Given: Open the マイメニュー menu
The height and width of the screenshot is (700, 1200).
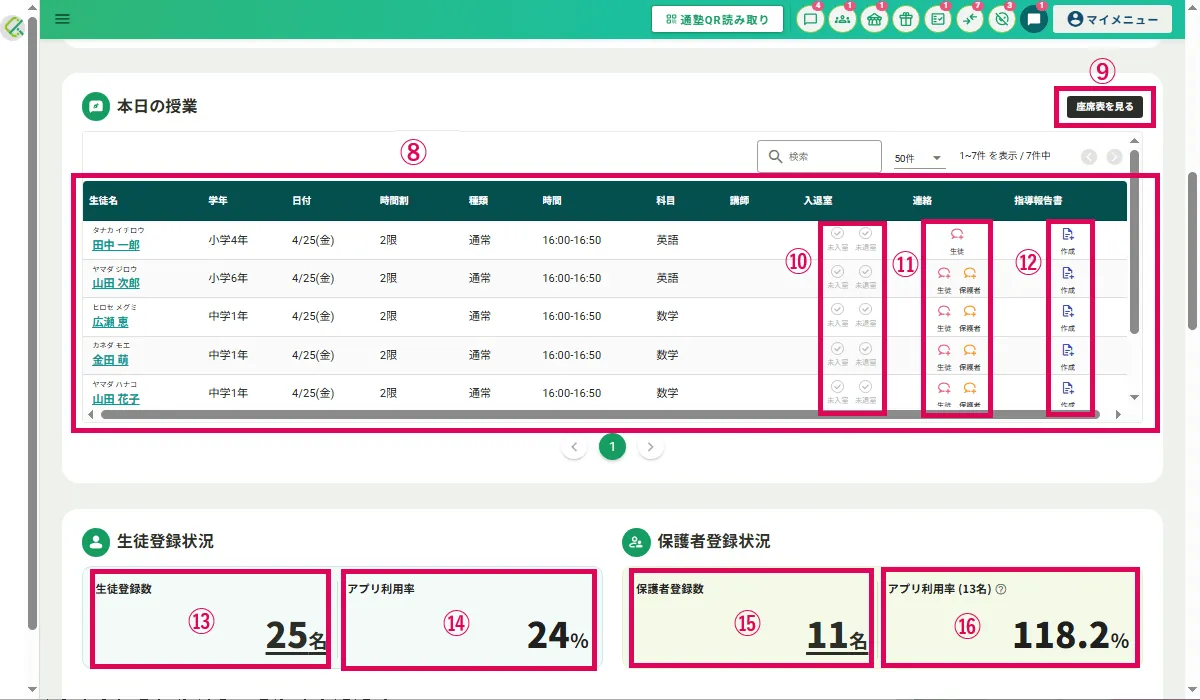Looking at the screenshot, I should 1112,19.
